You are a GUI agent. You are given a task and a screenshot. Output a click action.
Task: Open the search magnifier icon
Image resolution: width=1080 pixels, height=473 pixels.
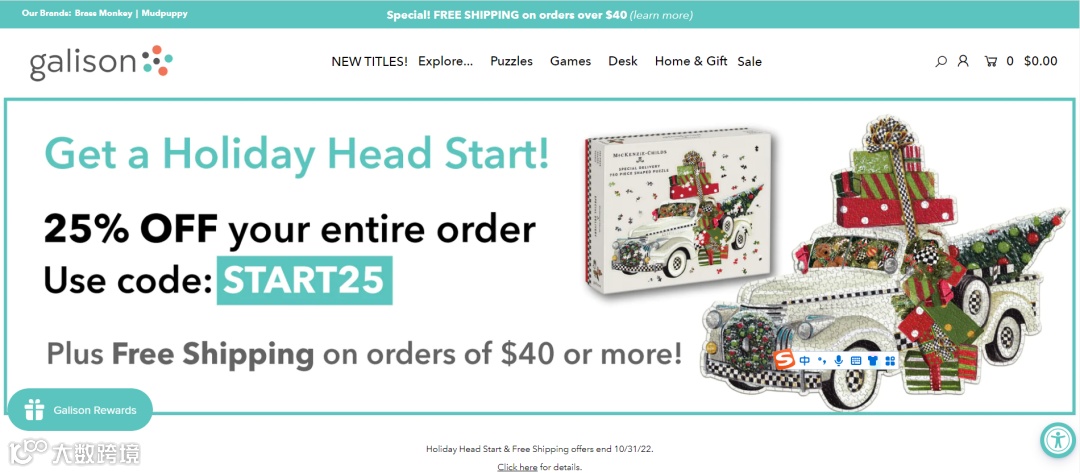(941, 61)
